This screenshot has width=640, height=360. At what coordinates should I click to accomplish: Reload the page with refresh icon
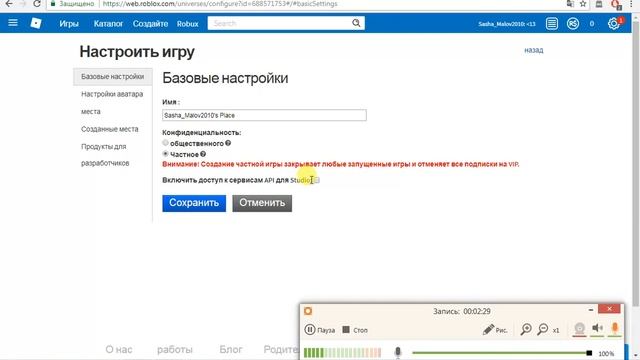[x=36, y=4]
